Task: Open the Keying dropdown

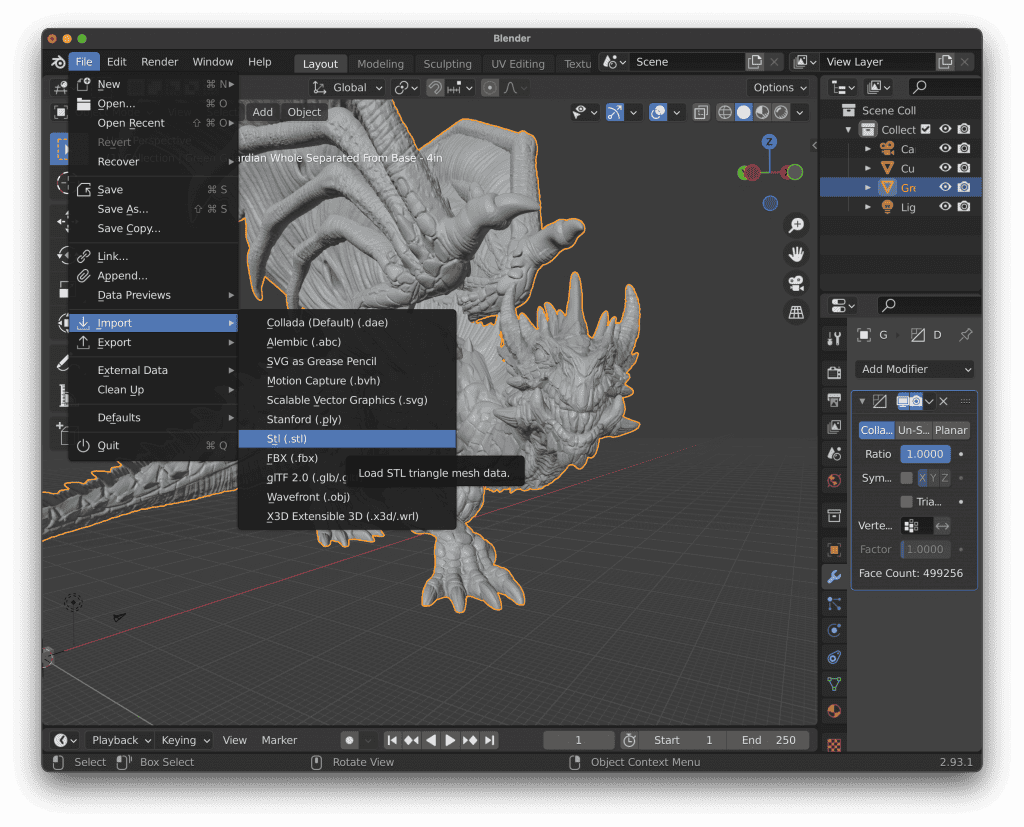Action: 185,740
